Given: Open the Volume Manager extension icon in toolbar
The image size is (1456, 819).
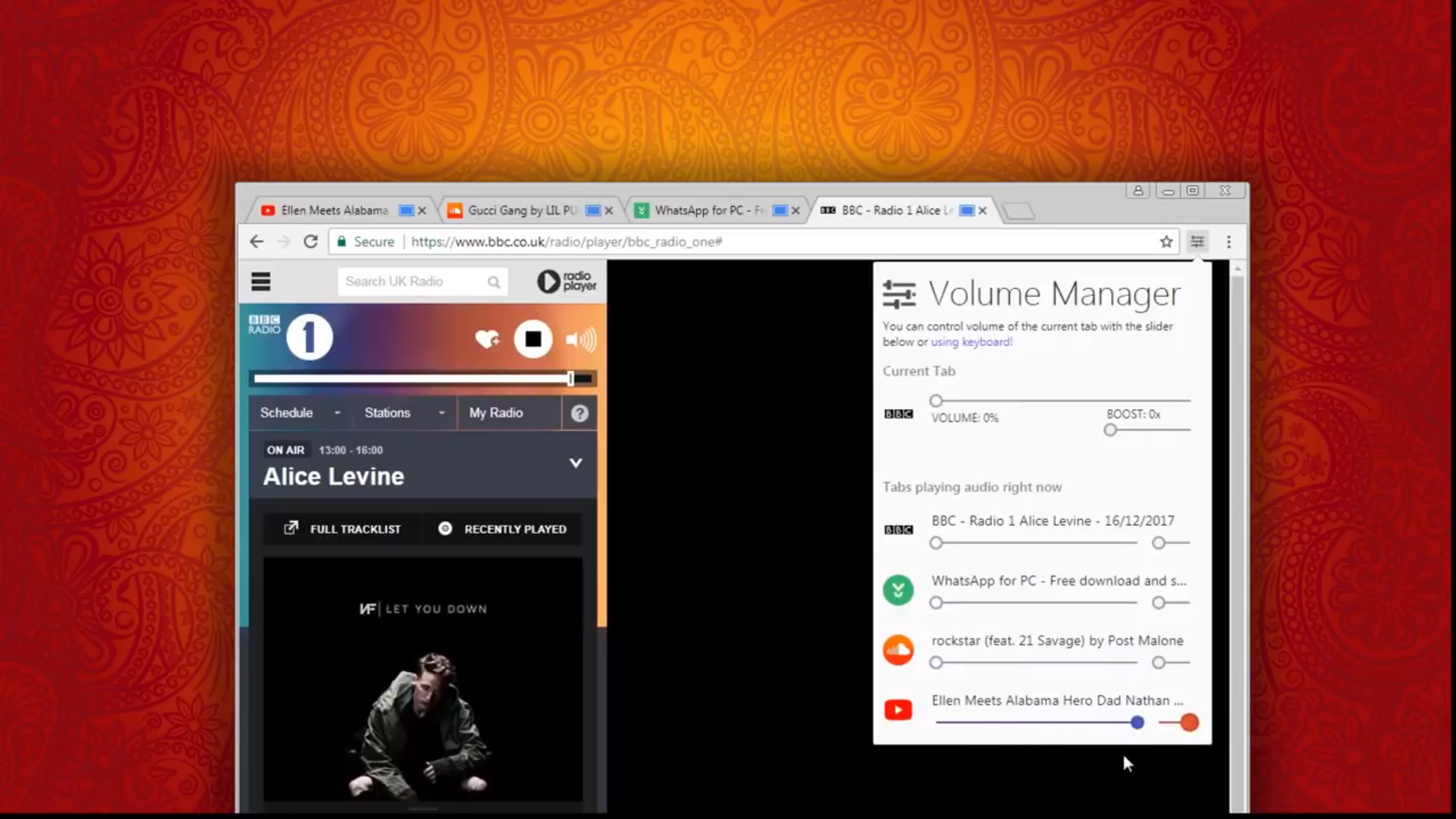Looking at the screenshot, I should pos(1197,242).
